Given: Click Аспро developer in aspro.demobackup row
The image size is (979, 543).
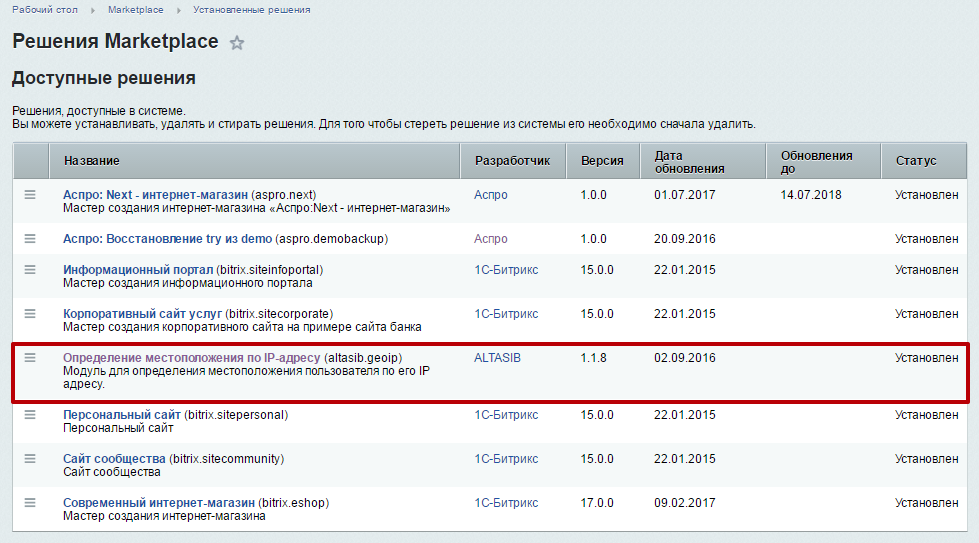Looking at the screenshot, I should point(491,238).
